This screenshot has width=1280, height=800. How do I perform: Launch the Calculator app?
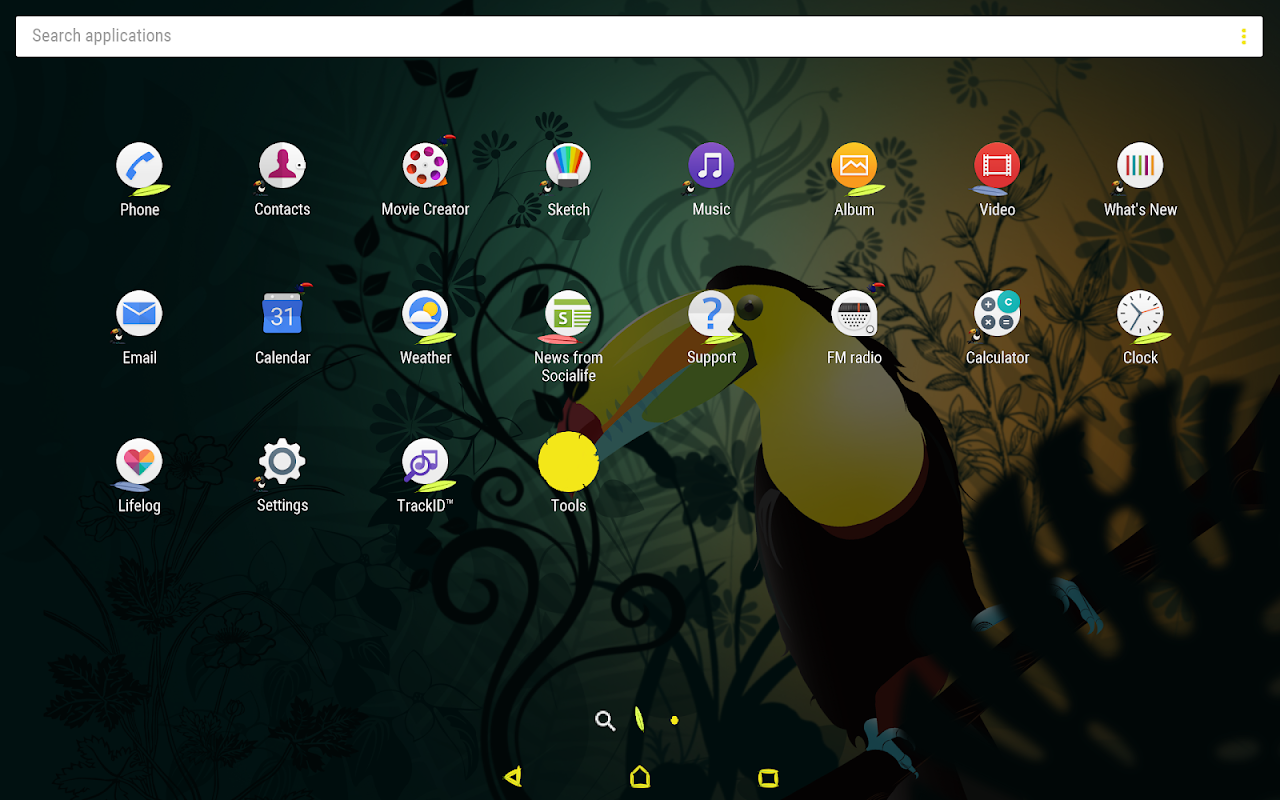[x=997, y=315]
